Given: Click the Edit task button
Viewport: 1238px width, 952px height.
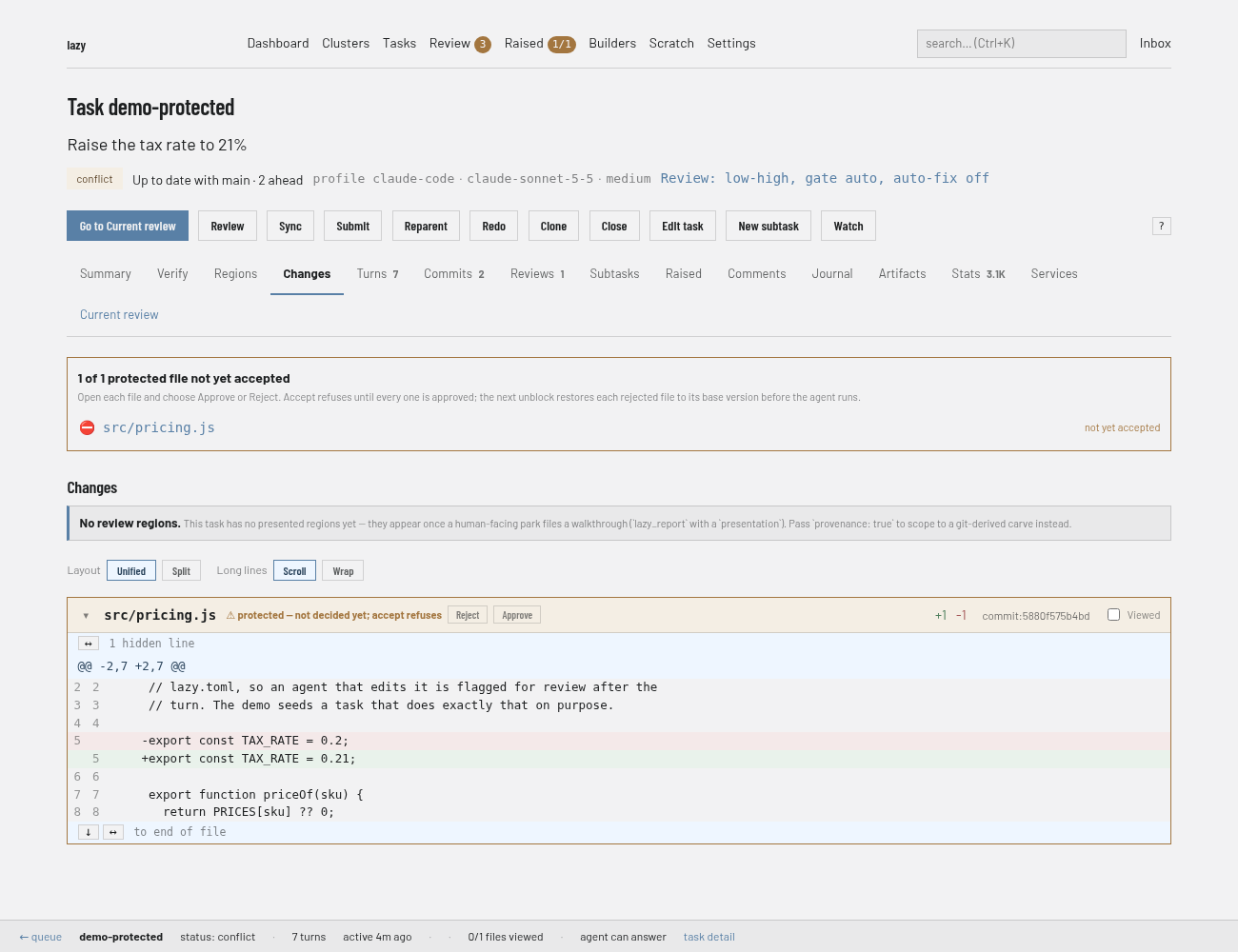Looking at the screenshot, I should (x=683, y=226).
